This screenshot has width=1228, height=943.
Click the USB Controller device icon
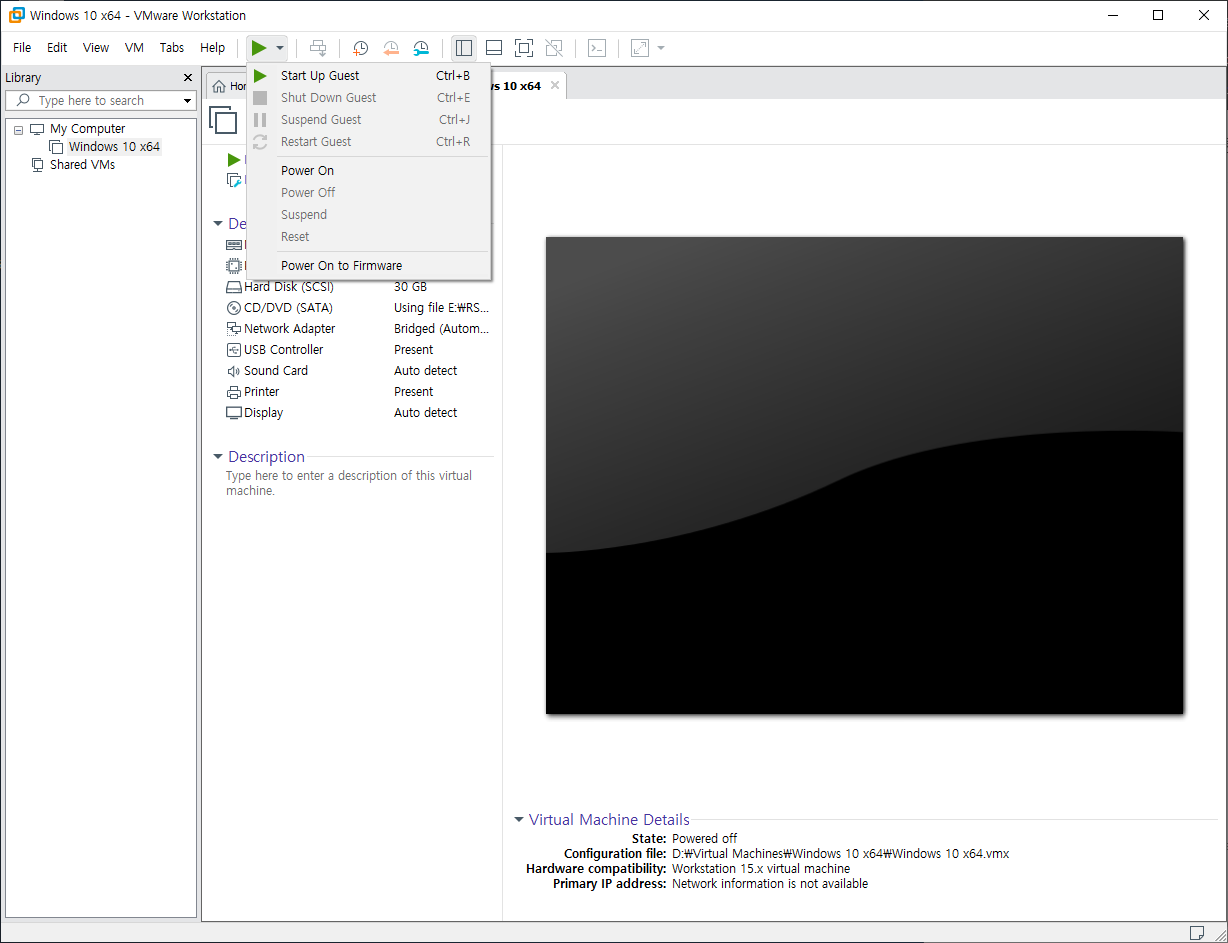click(234, 350)
